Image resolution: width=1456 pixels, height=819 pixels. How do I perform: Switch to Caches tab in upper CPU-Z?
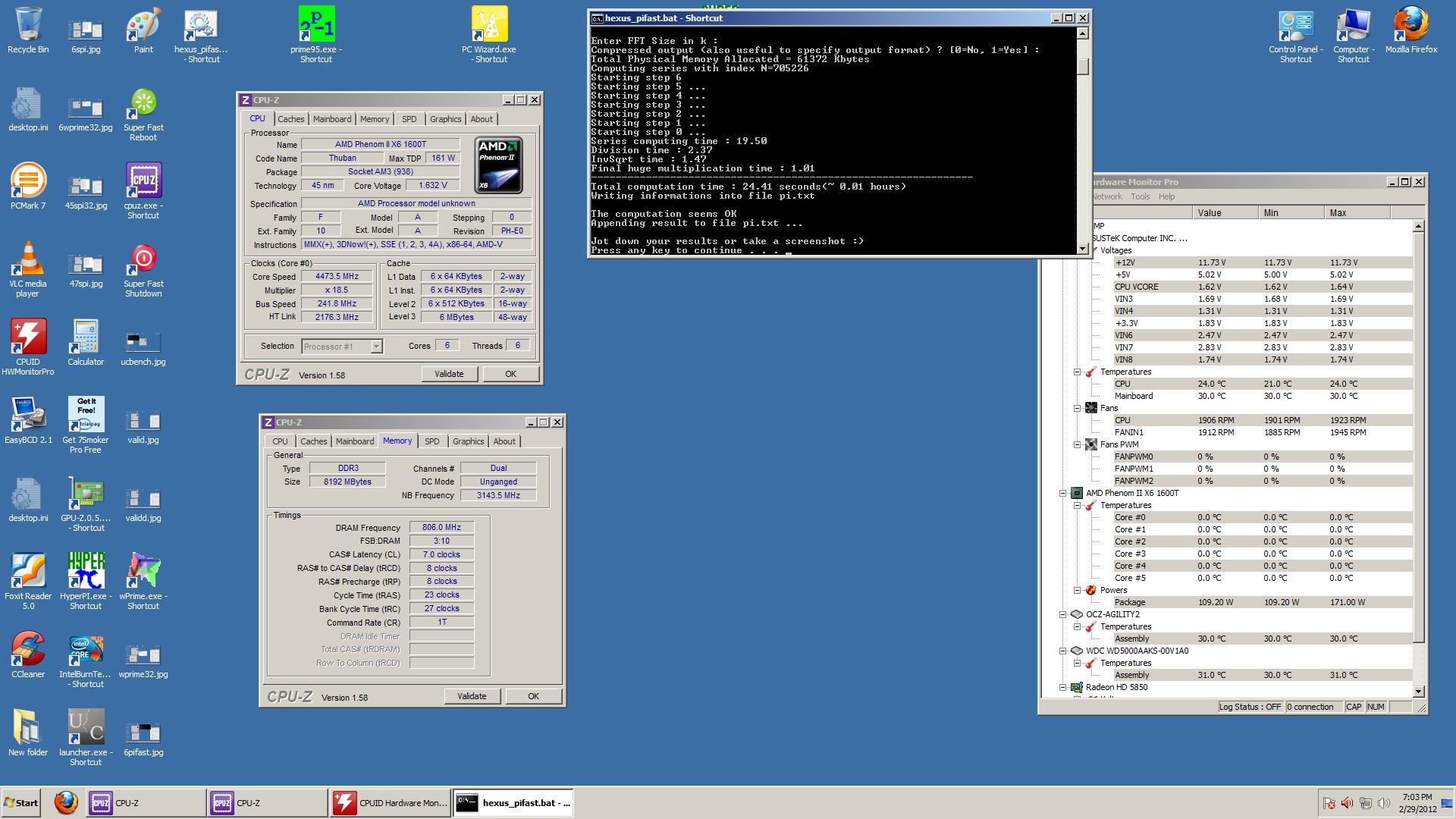click(x=290, y=119)
